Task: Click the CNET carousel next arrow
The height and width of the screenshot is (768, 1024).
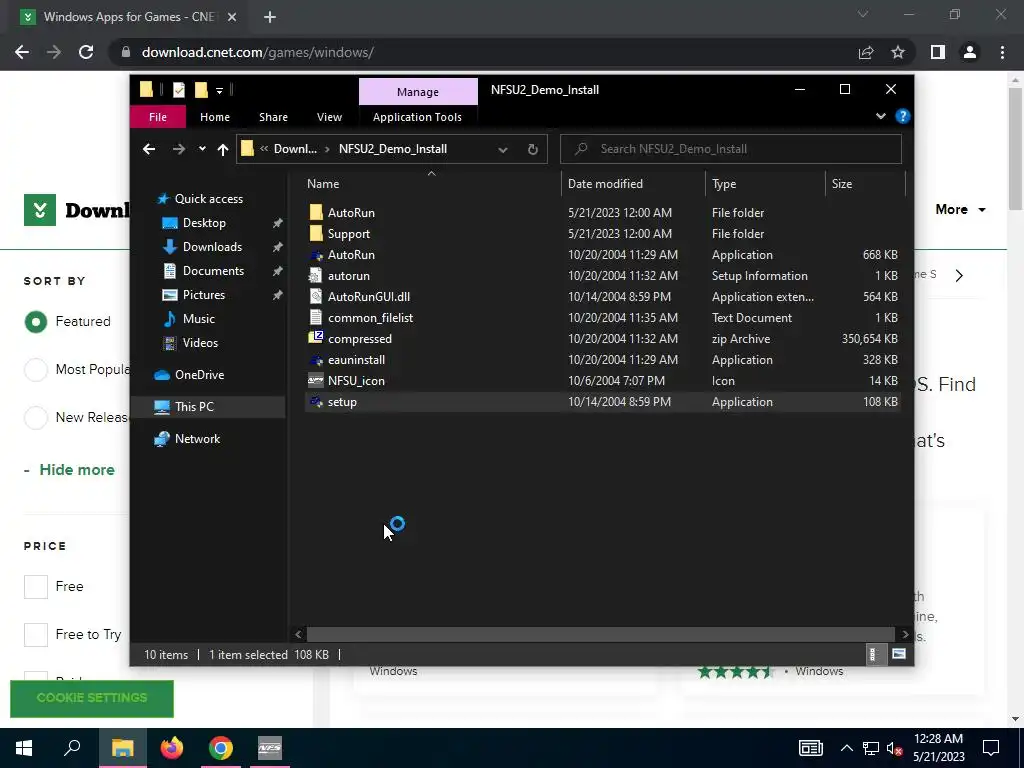Action: point(959,276)
